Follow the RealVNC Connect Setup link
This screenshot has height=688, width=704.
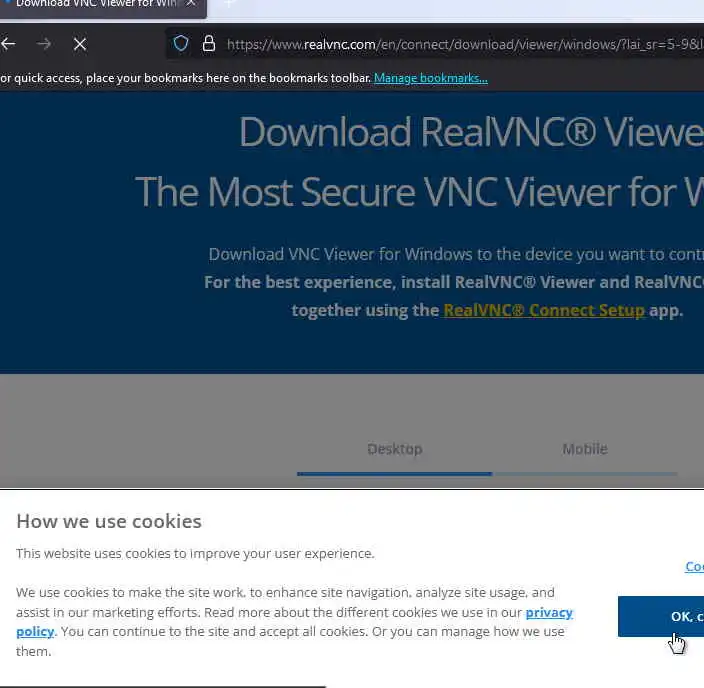[544, 310]
